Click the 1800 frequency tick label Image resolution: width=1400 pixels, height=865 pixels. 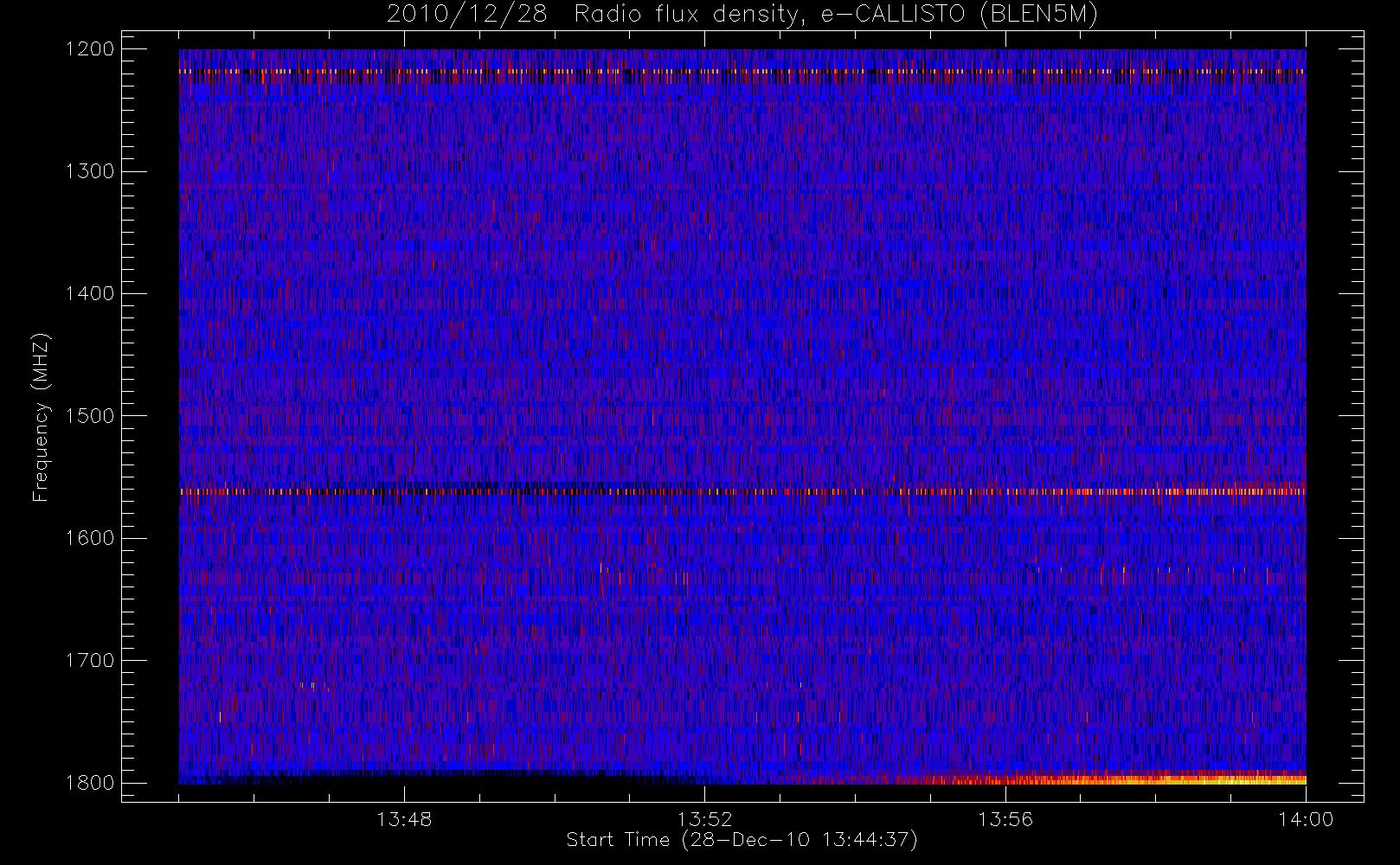(90, 783)
